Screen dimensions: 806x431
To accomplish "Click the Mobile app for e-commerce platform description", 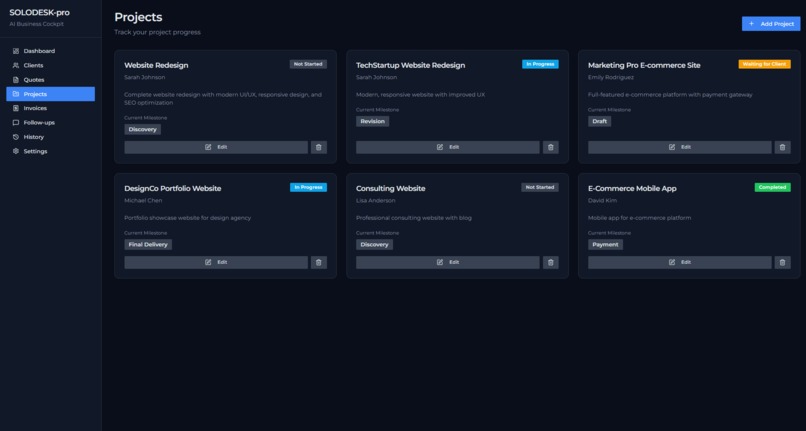I will tap(639, 218).
